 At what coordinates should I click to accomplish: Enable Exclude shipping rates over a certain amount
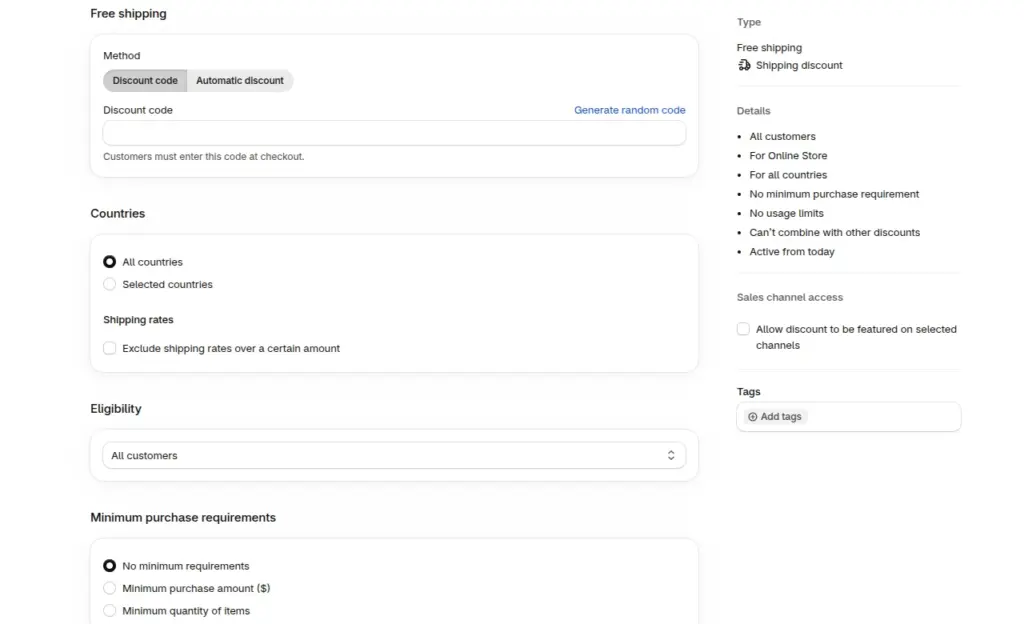110,349
